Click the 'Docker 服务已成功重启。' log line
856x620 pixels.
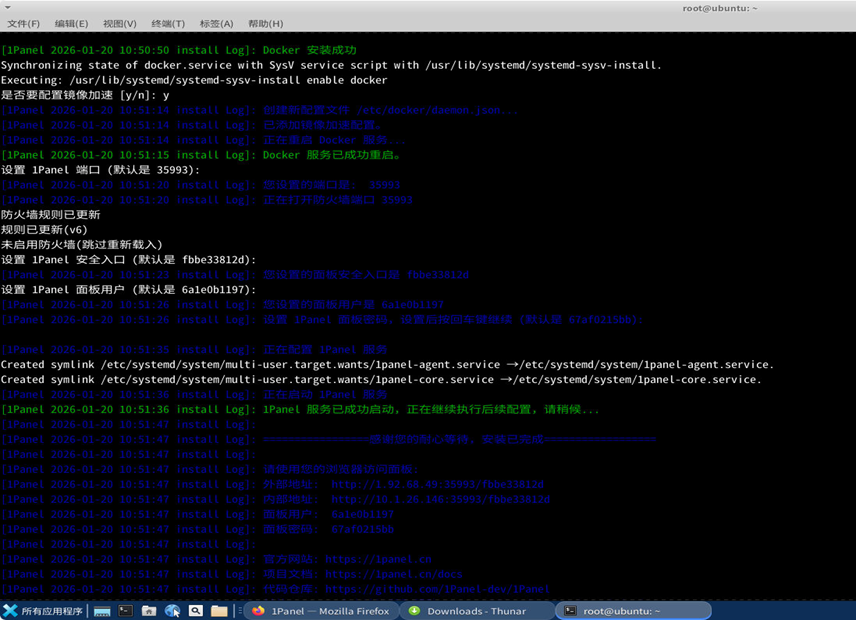pyautogui.click(x=201, y=155)
